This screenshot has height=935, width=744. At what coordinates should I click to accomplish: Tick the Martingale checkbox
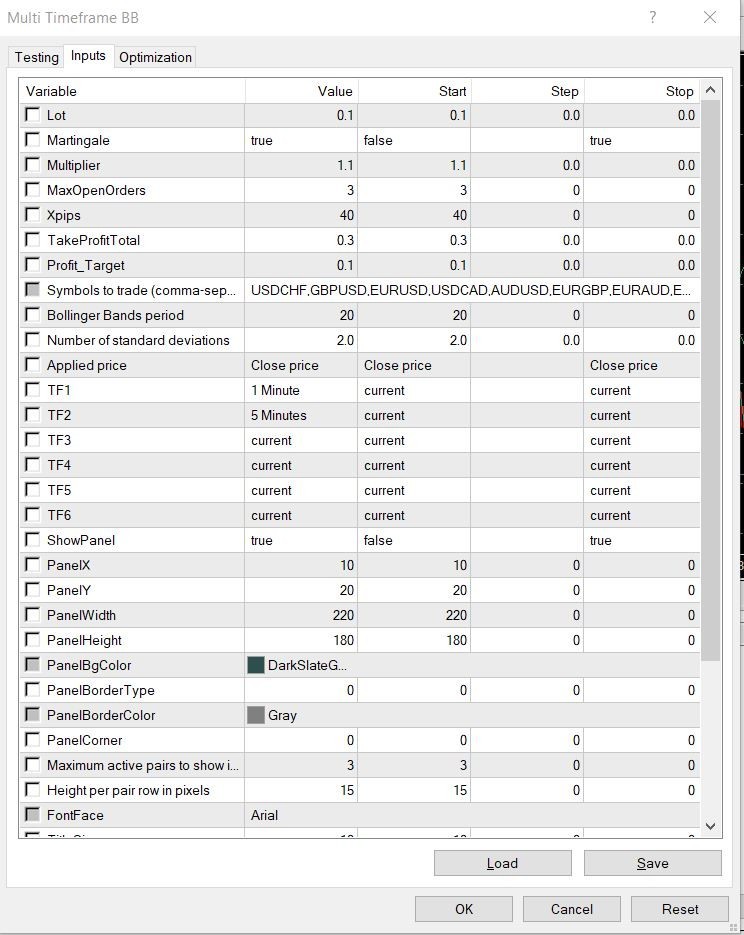point(33,140)
